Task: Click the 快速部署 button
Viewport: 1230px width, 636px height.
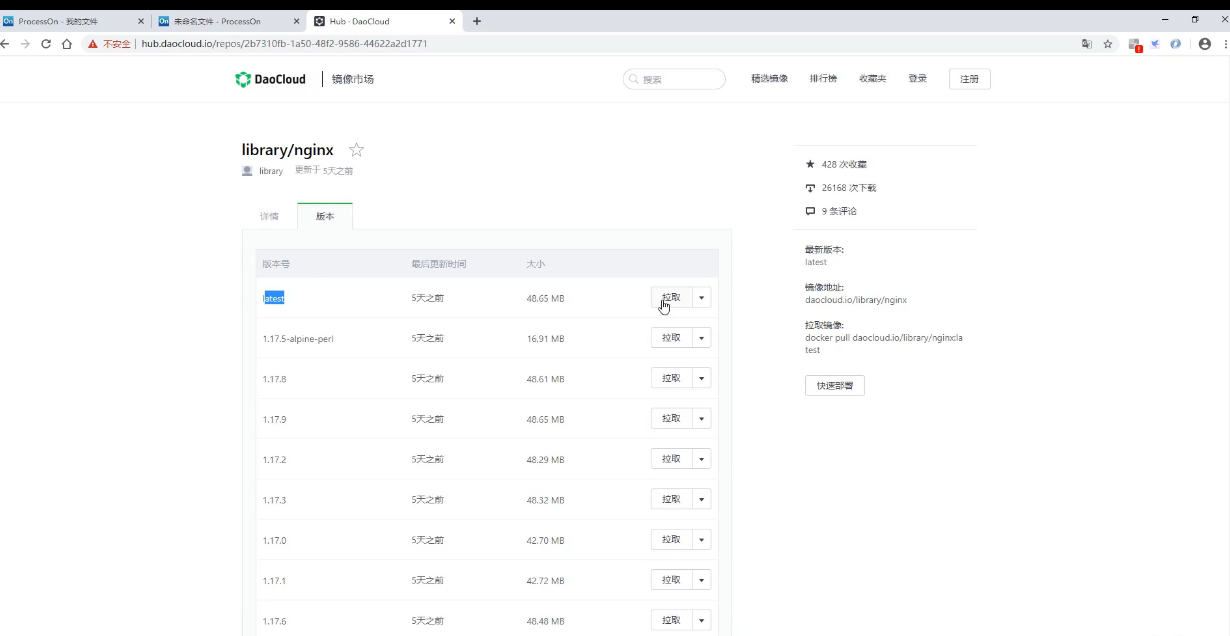Action: [x=834, y=385]
